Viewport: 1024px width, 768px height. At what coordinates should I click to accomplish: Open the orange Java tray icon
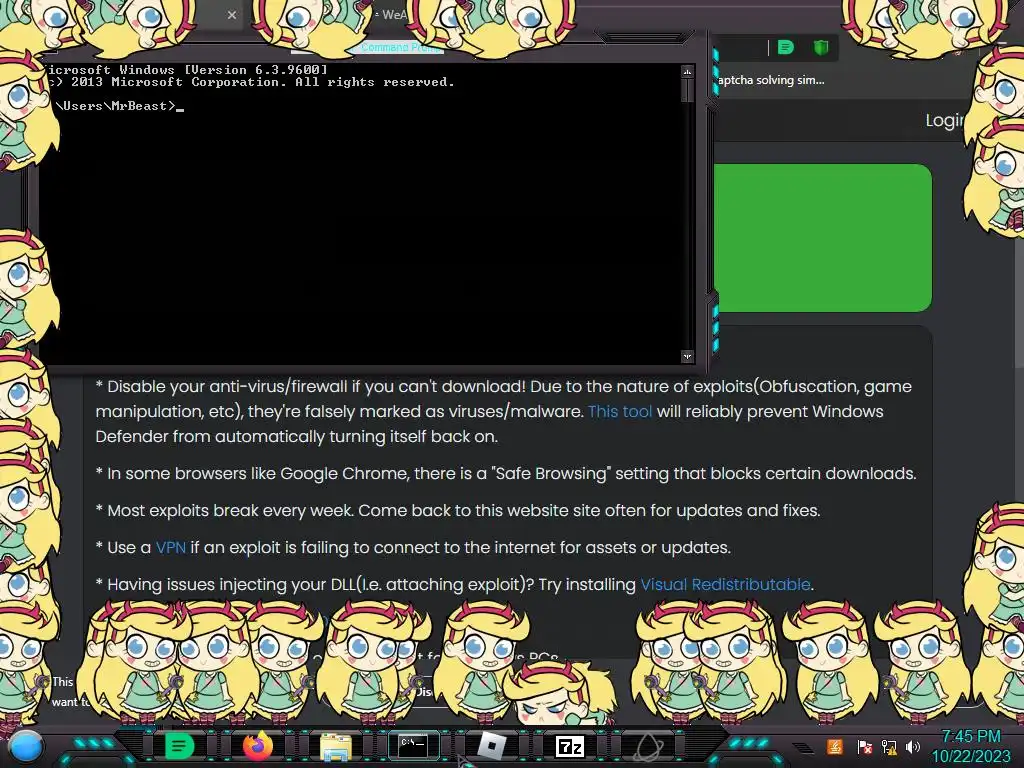coord(834,746)
